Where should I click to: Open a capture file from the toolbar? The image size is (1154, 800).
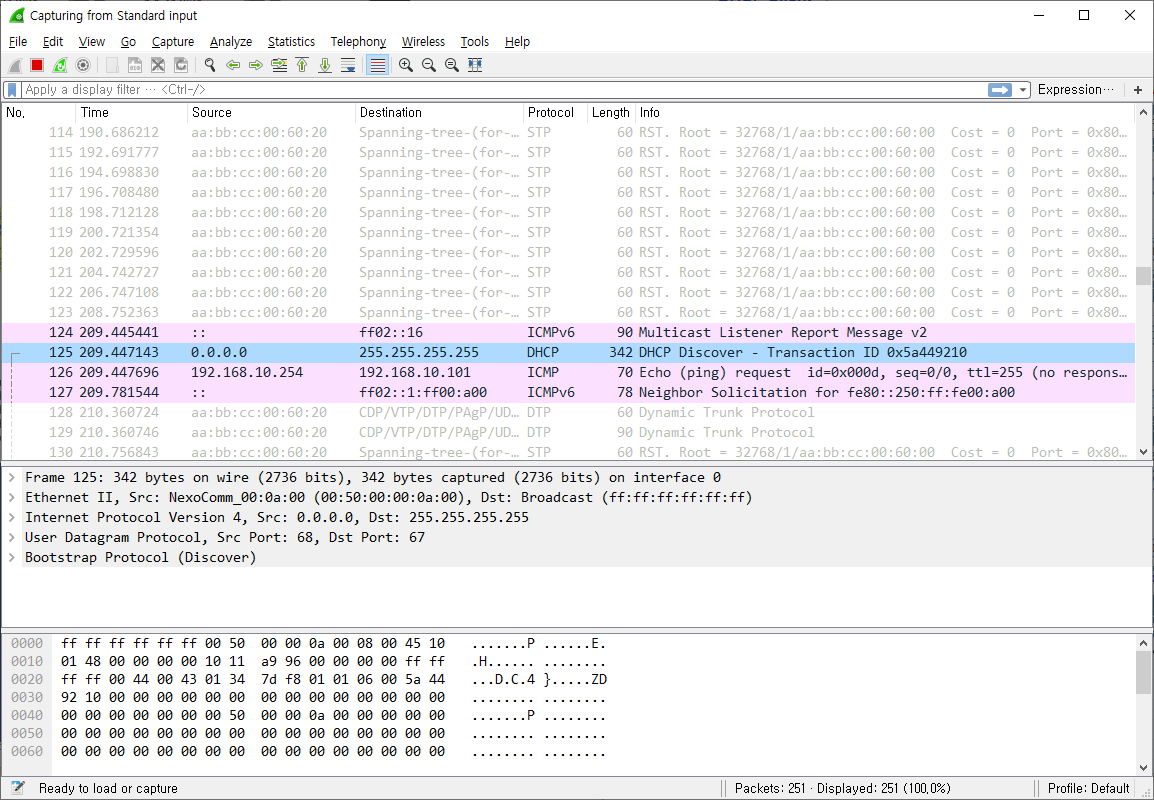pyautogui.click(x=112, y=66)
